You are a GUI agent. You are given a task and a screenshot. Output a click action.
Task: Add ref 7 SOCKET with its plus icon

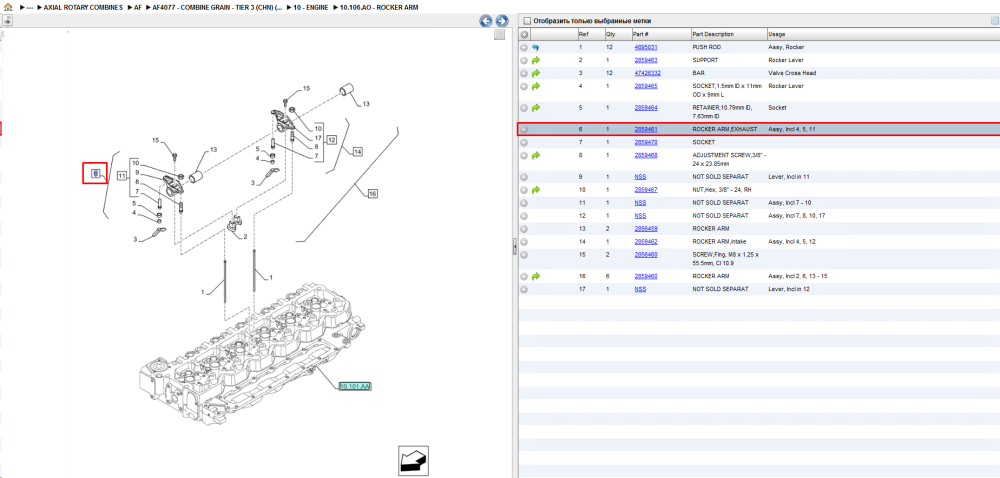524,142
